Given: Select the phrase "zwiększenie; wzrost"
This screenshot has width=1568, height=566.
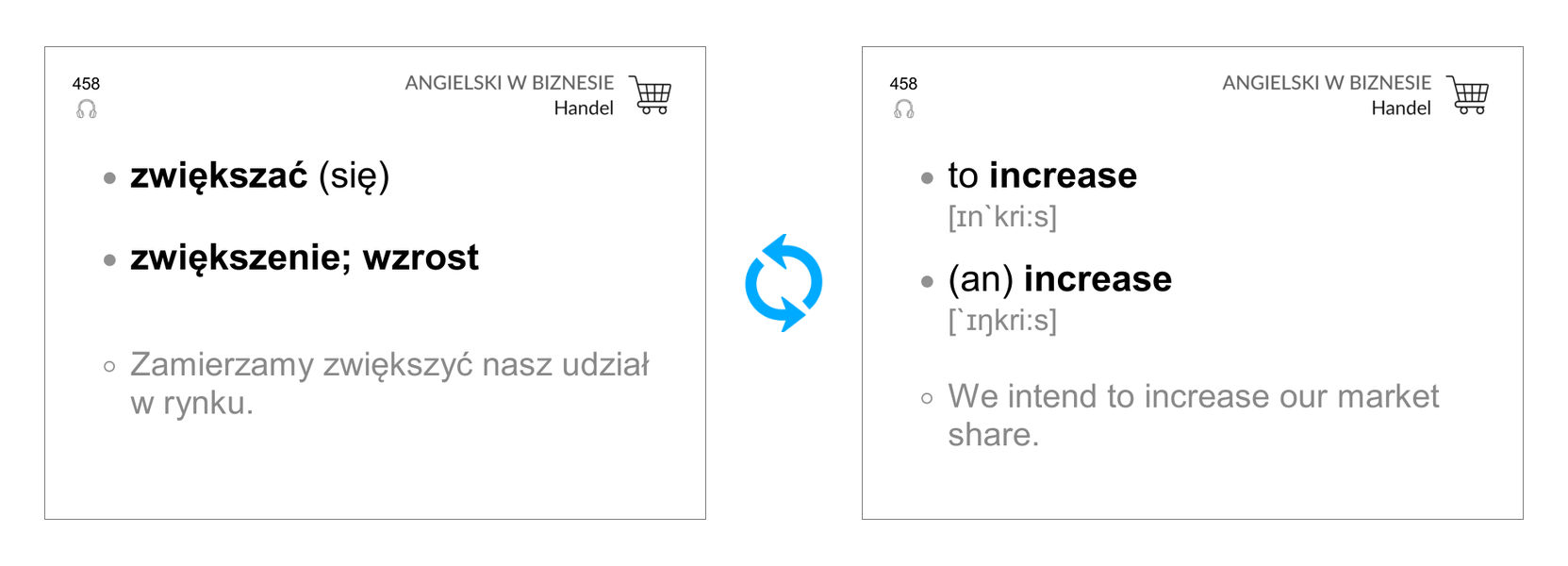Looking at the screenshot, I should tap(304, 258).
